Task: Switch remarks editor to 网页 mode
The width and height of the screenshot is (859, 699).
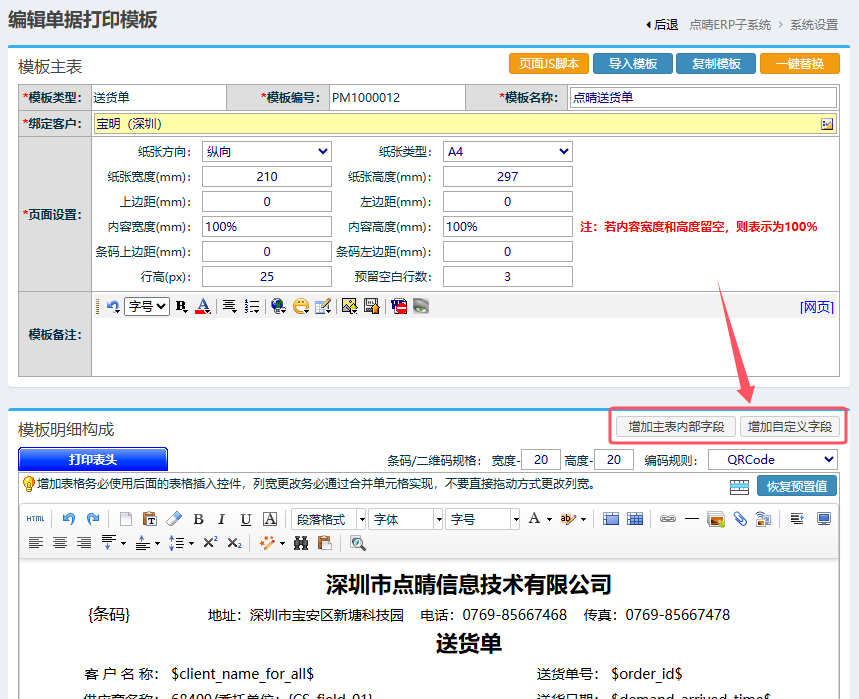Action: click(816, 307)
